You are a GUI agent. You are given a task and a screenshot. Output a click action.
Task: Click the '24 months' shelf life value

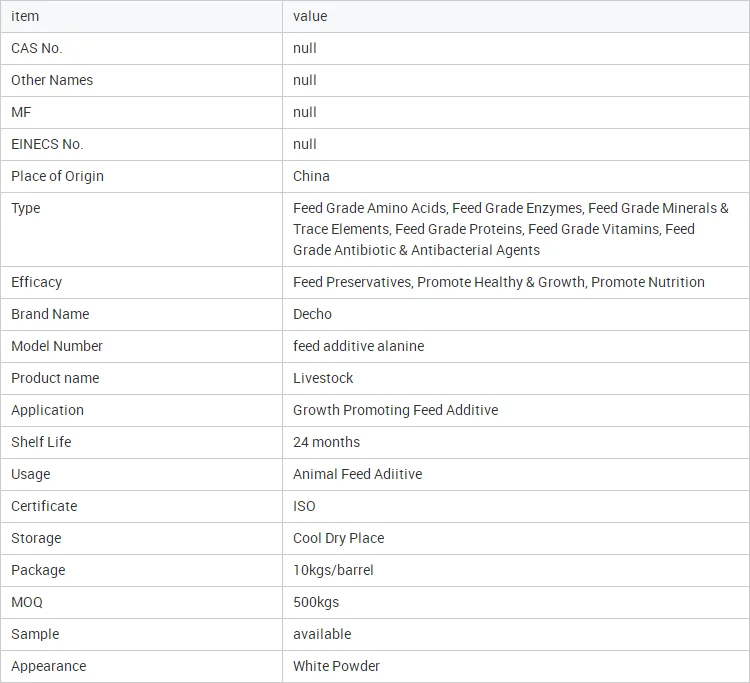point(326,442)
